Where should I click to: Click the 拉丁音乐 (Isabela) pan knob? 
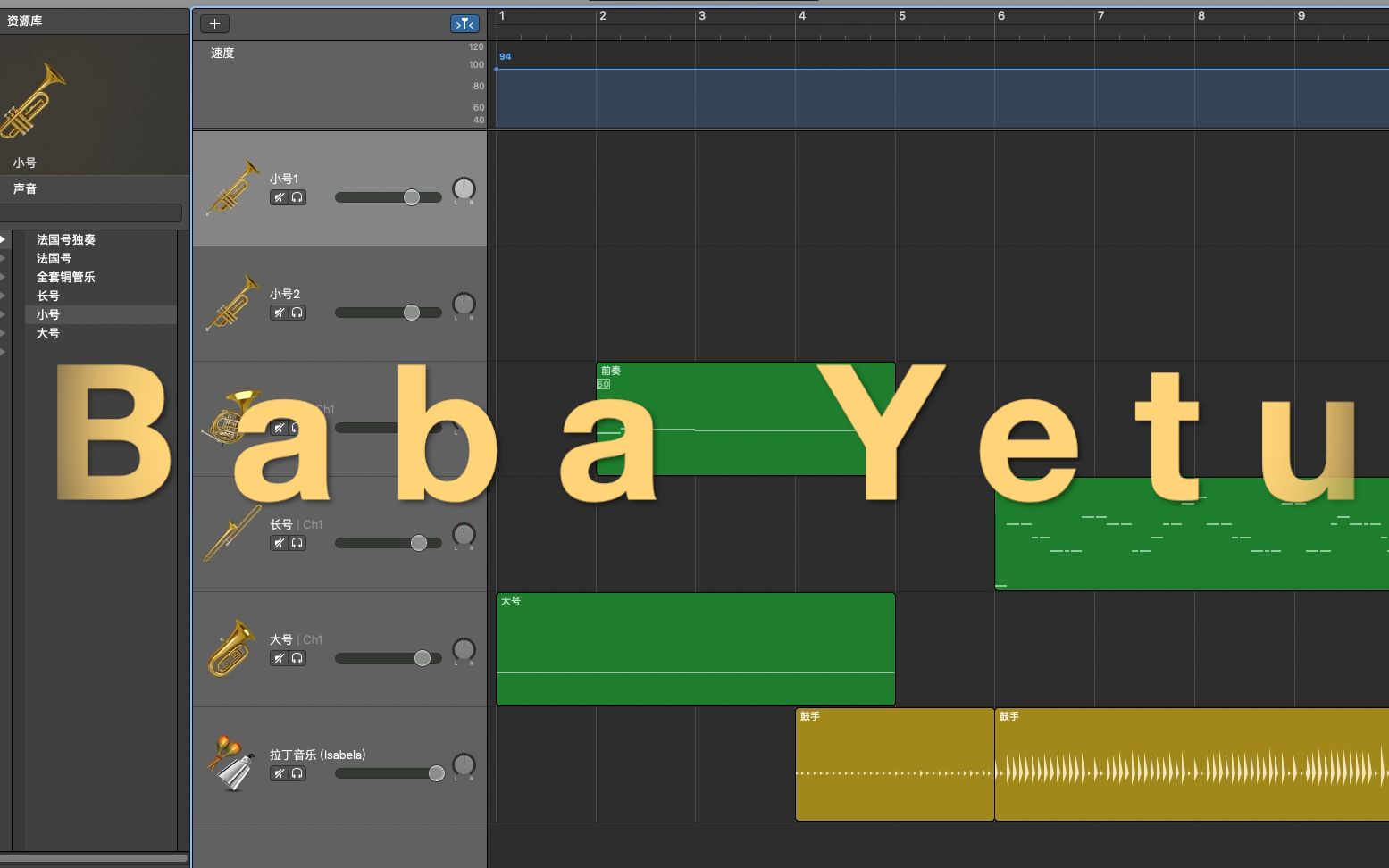[x=464, y=764]
